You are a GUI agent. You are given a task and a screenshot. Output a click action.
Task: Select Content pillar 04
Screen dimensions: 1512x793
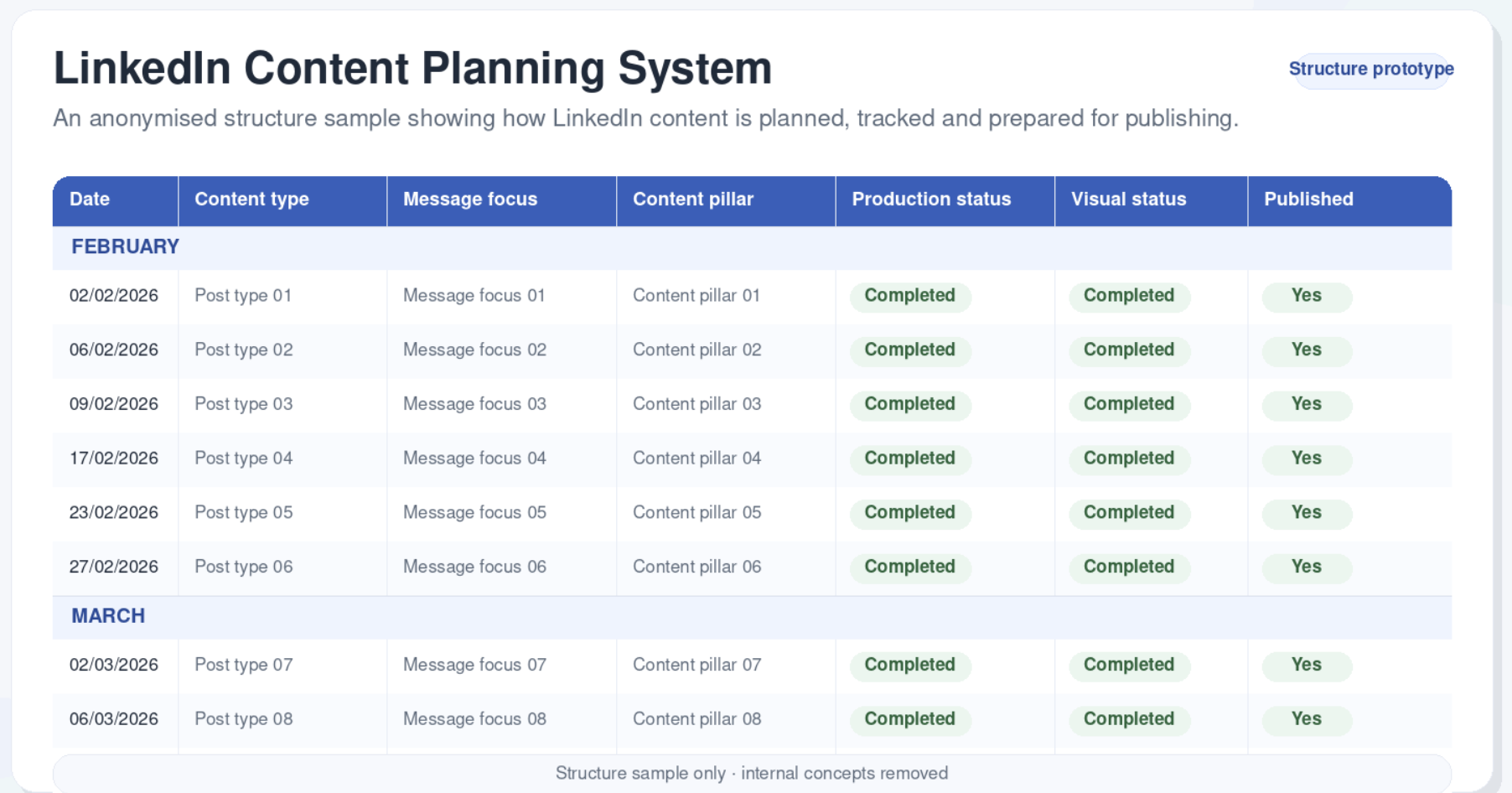(697, 459)
